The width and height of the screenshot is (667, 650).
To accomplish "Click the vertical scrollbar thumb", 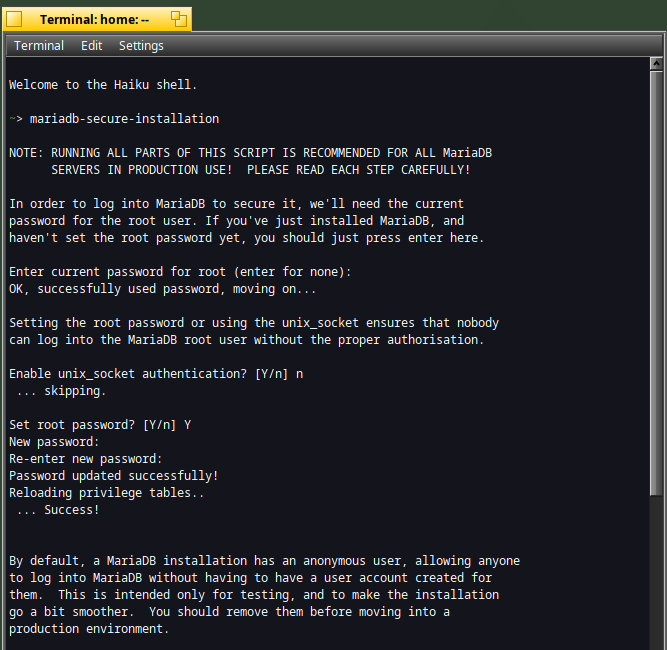I will pyautogui.click(x=656, y=283).
